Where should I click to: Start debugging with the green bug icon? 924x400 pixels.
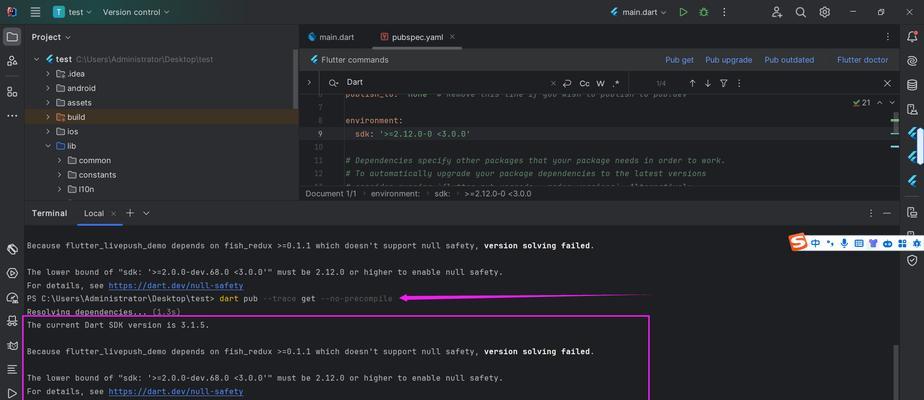(x=703, y=12)
